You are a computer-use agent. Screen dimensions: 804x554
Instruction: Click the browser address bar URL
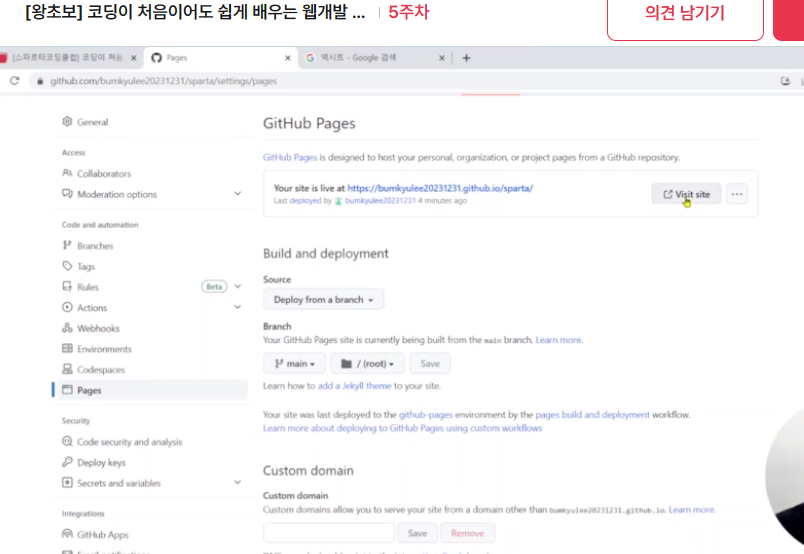coord(163,81)
